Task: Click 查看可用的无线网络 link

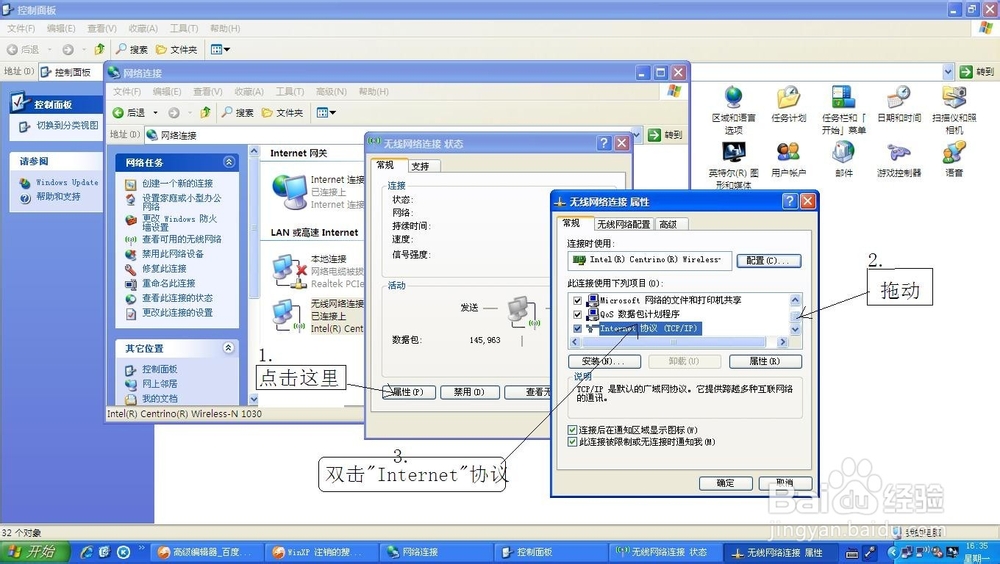Action: click(182, 239)
